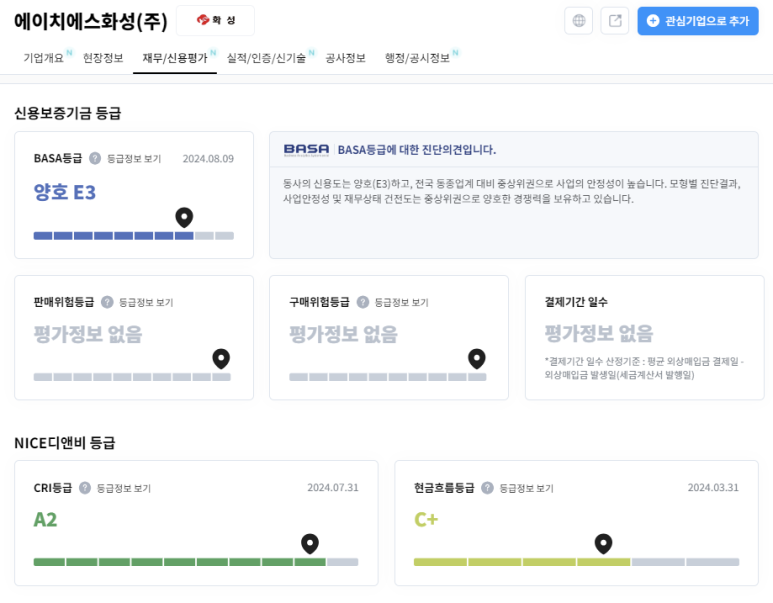Click the date 2024.07.31
Viewport: 773px width, 603px height.
(333, 488)
